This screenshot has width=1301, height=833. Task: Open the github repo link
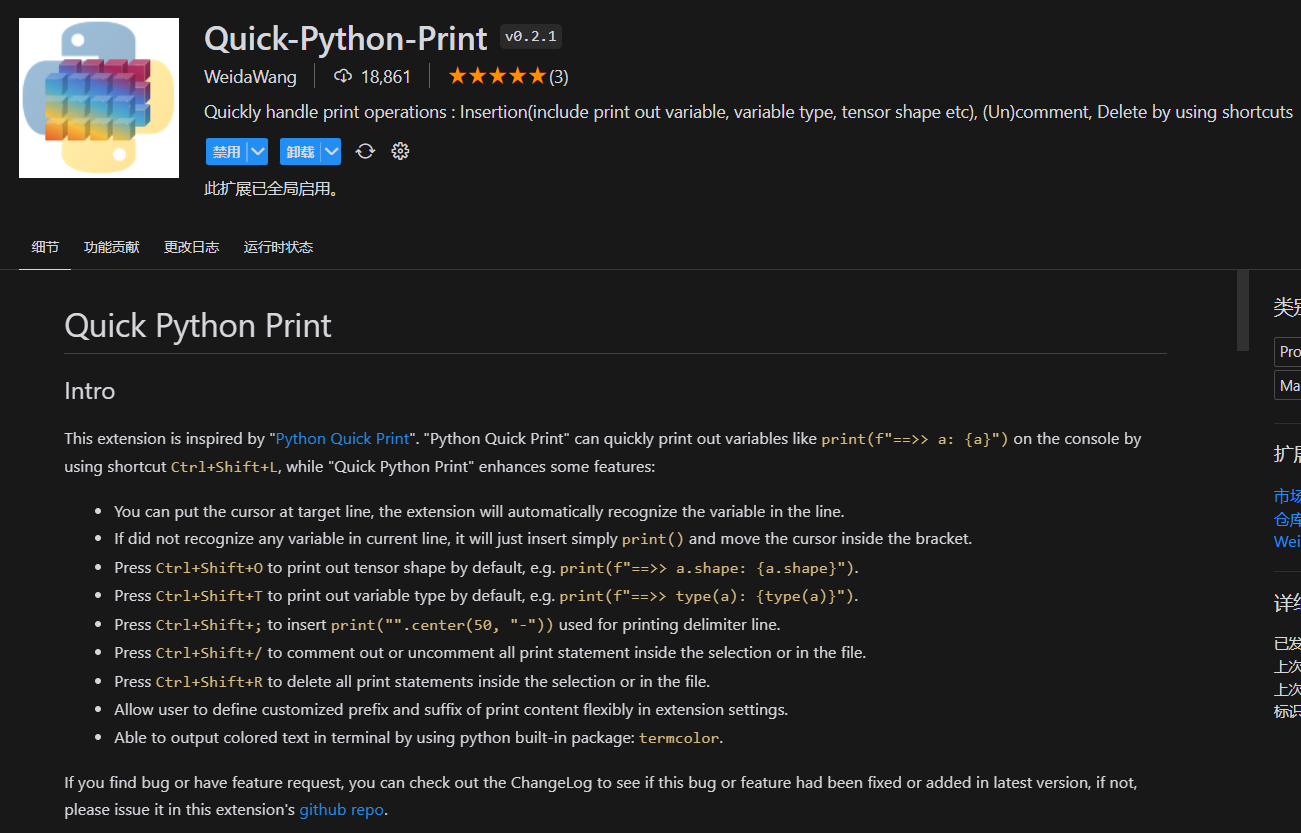tap(341, 810)
